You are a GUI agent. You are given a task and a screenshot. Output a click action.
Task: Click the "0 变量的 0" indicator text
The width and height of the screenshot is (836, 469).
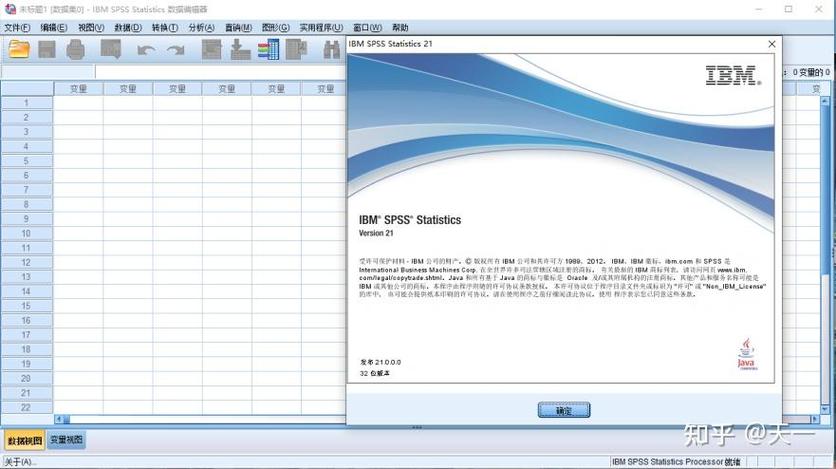(x=811, y=72)
